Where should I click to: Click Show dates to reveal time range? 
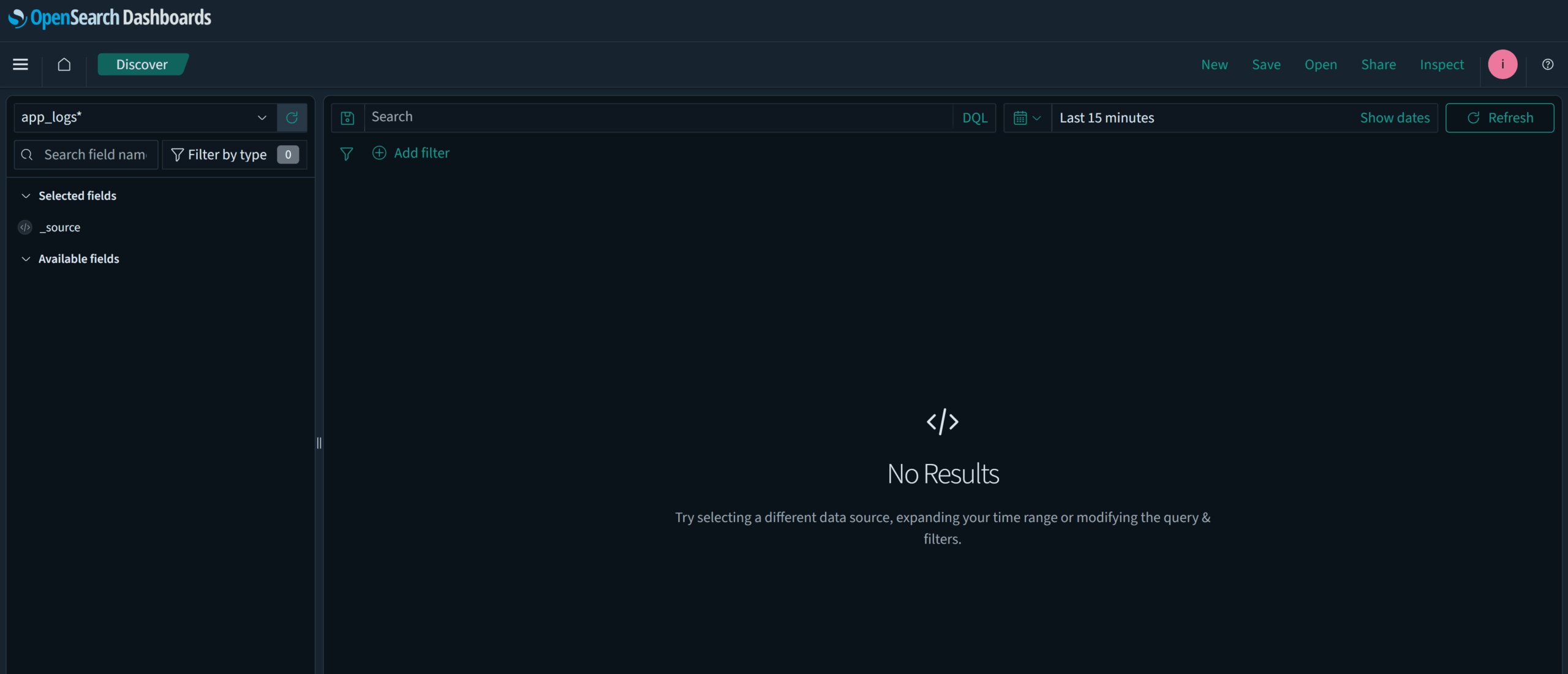click(x=1395, y=118)
